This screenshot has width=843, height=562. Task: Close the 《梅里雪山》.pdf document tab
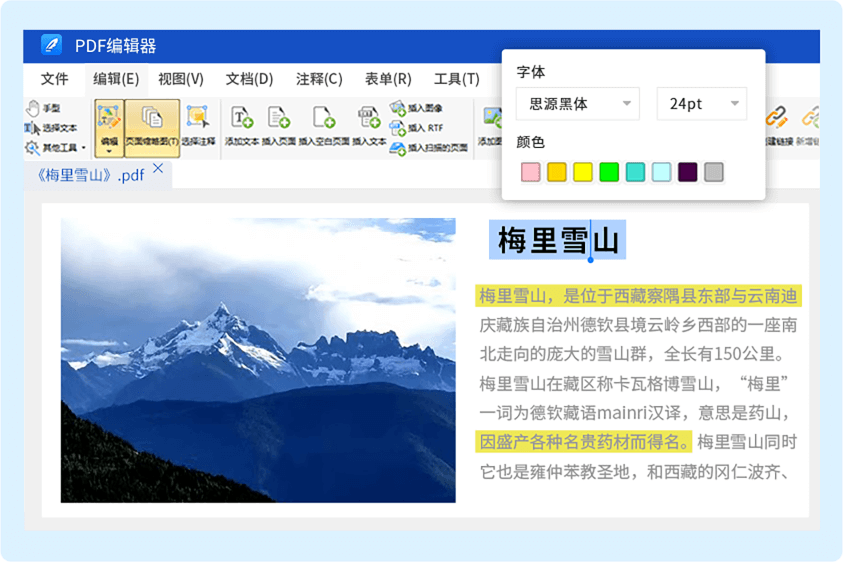click(158, 172)
